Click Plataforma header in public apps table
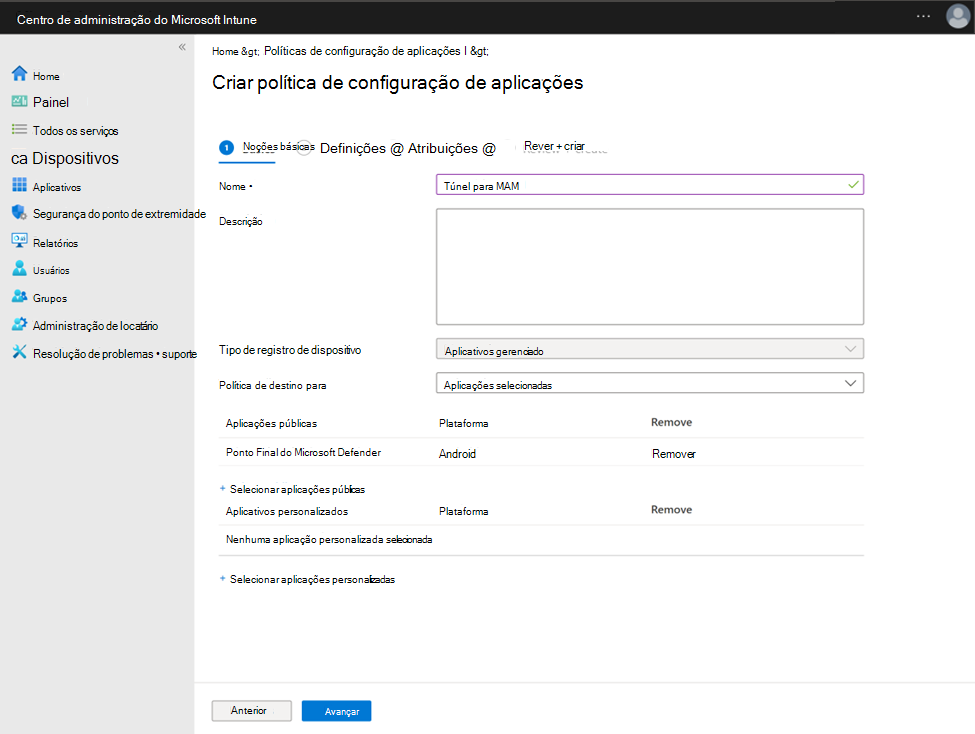 tap(463, 424)
